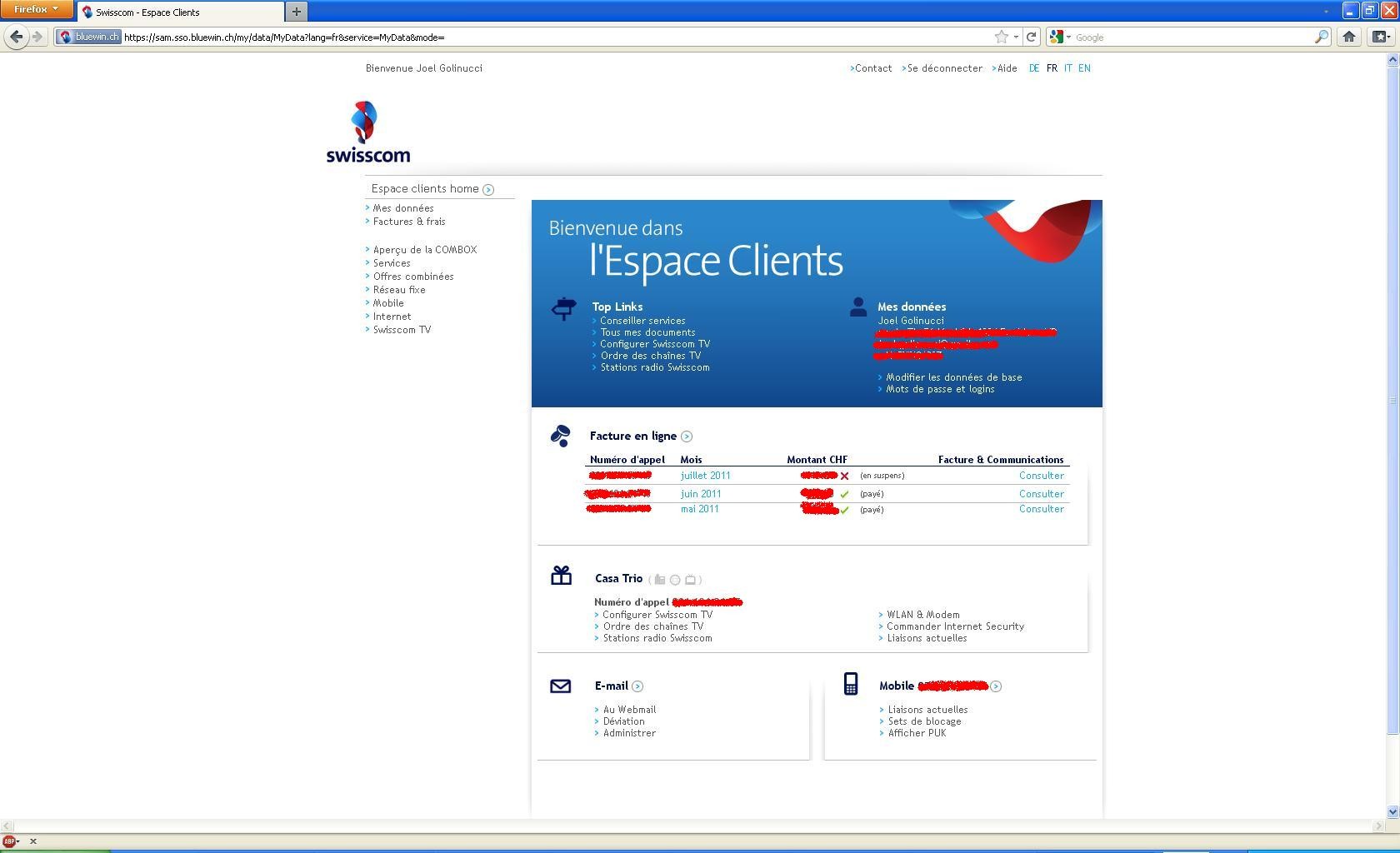Click the Mes données person icon

858,307
